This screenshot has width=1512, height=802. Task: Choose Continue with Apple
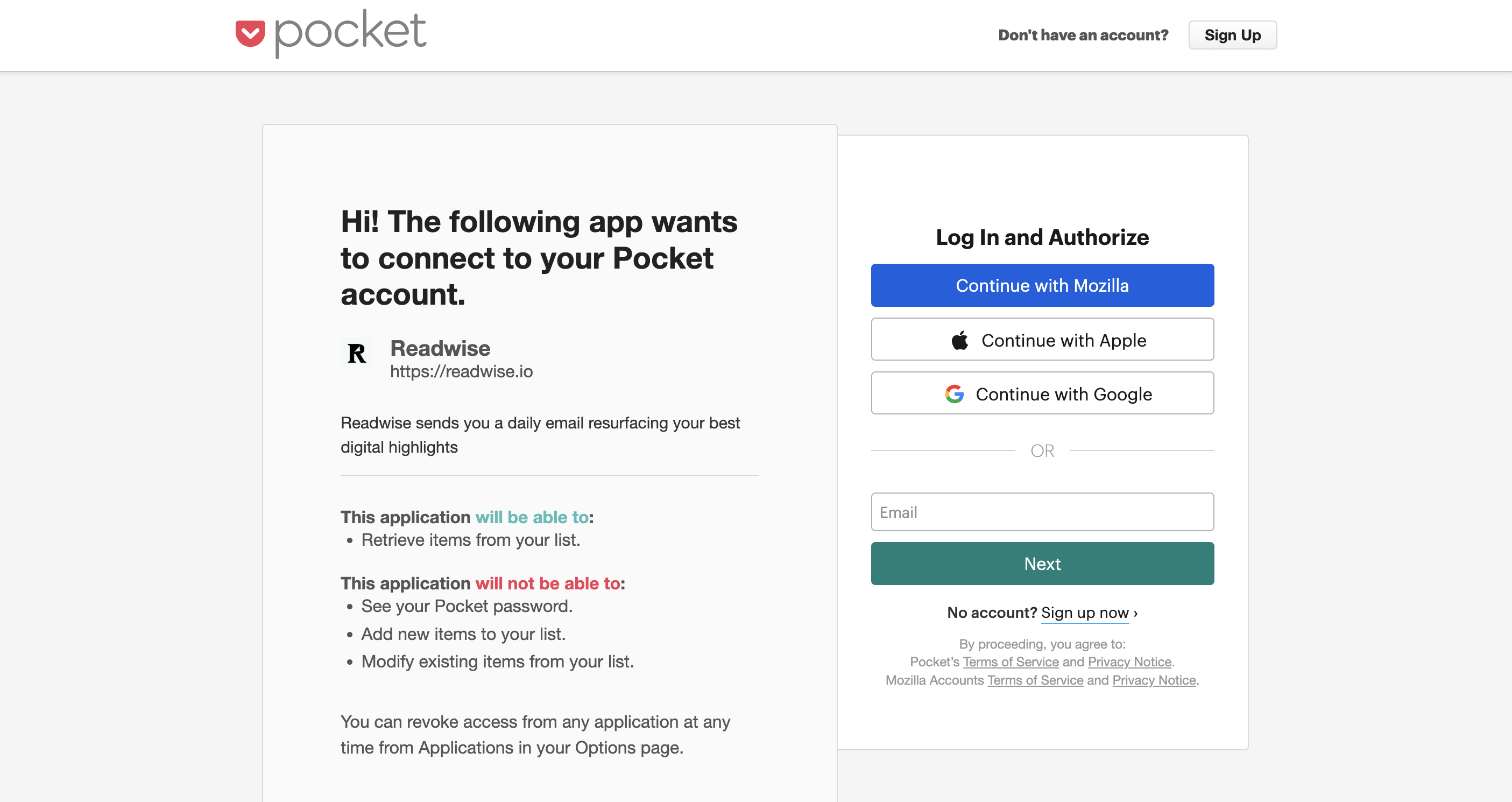click(x=1042, y=339)
